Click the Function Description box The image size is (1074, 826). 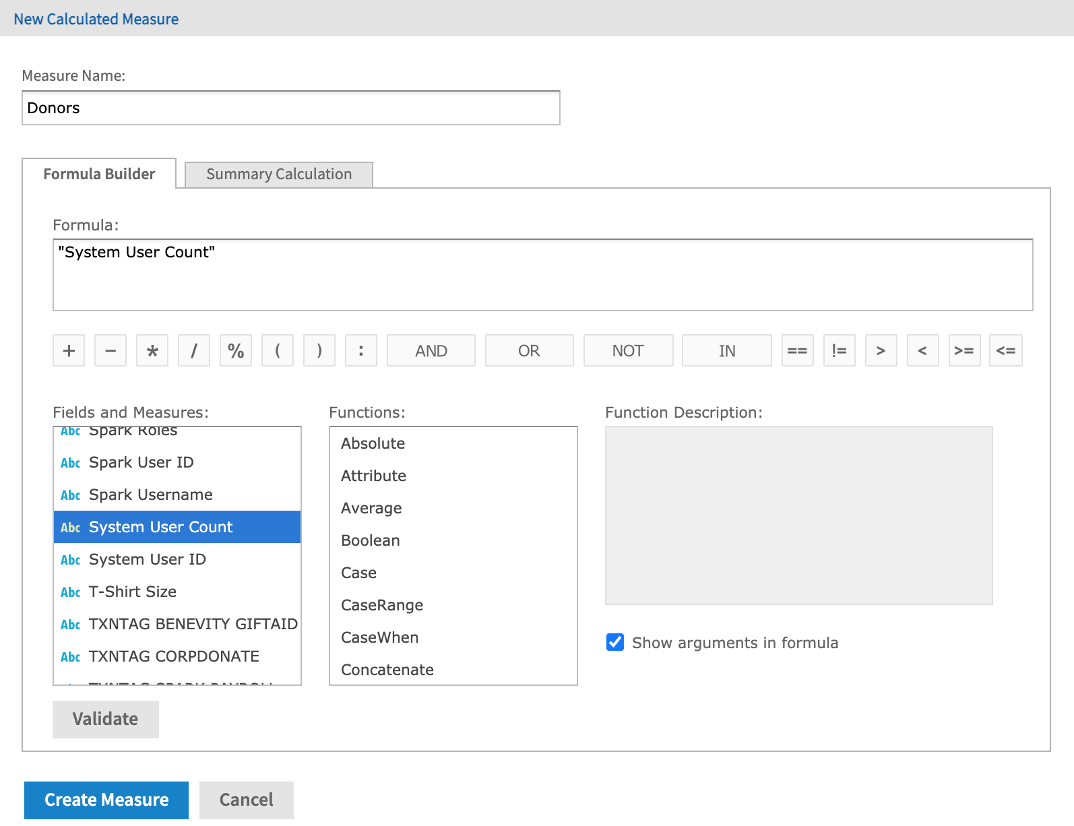tap(799, 515)
